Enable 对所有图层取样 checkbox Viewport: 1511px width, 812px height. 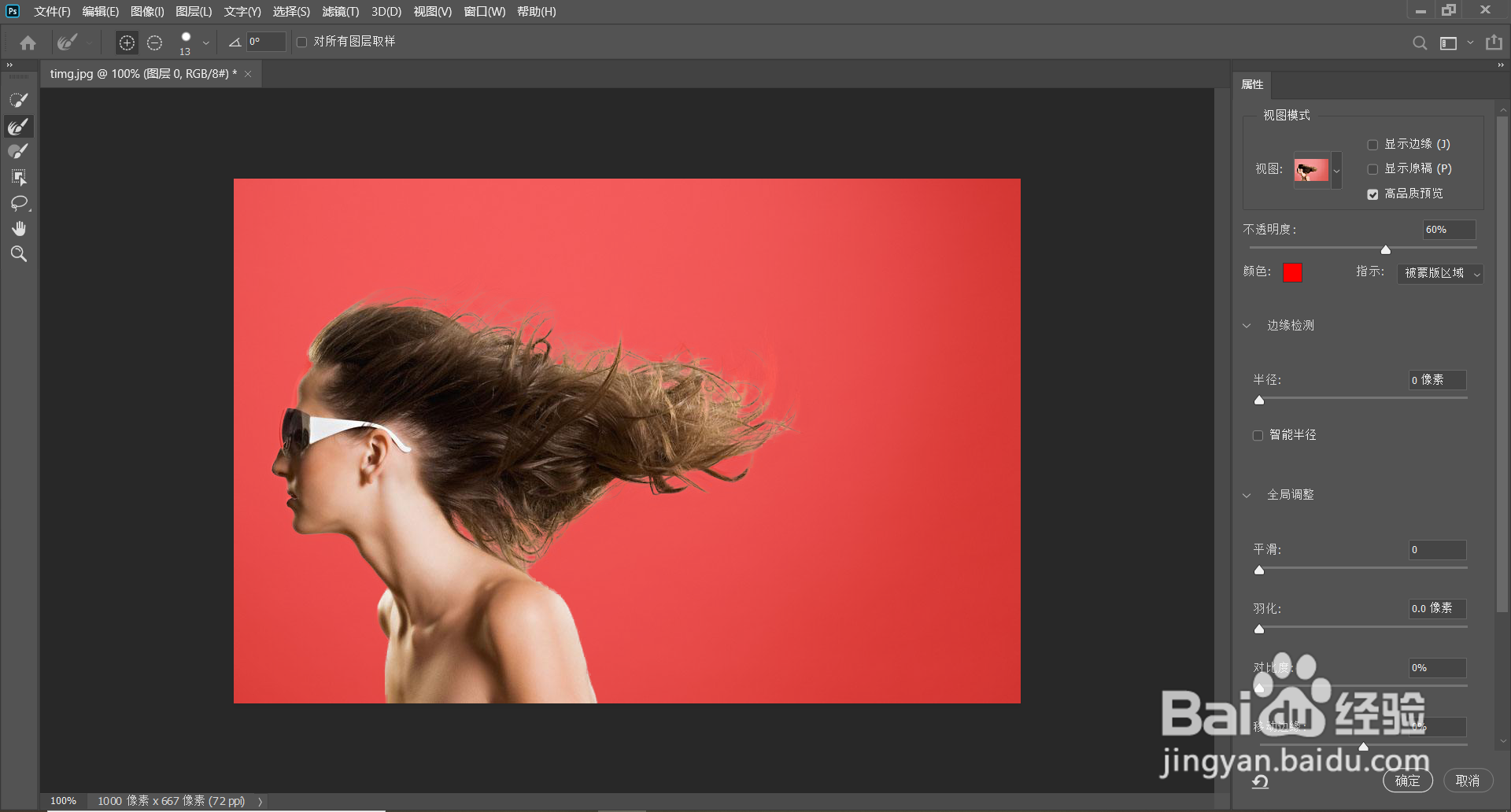pos(301,42)
